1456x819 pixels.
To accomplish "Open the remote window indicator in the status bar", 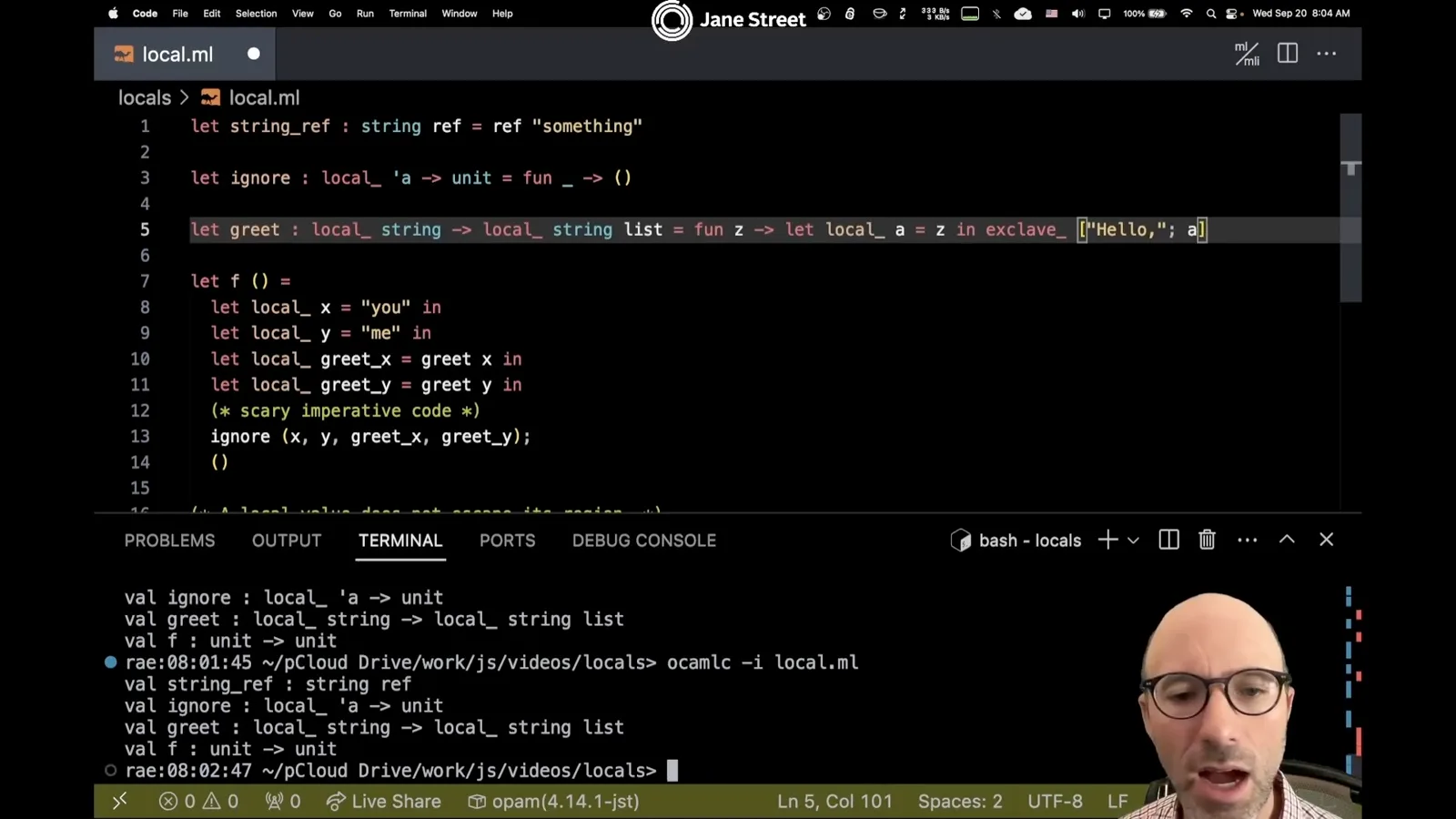I will point(119,802).
